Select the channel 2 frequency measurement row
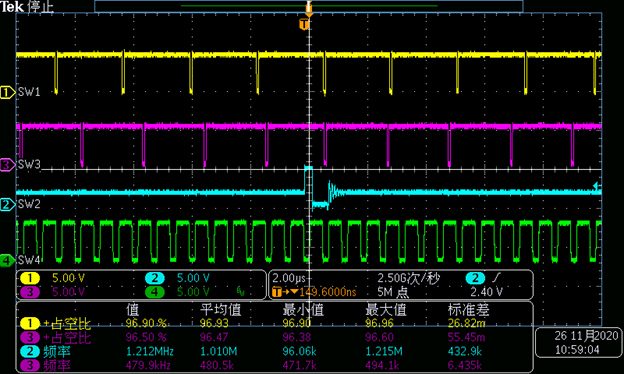624x374 pixels. click(275, 352)
